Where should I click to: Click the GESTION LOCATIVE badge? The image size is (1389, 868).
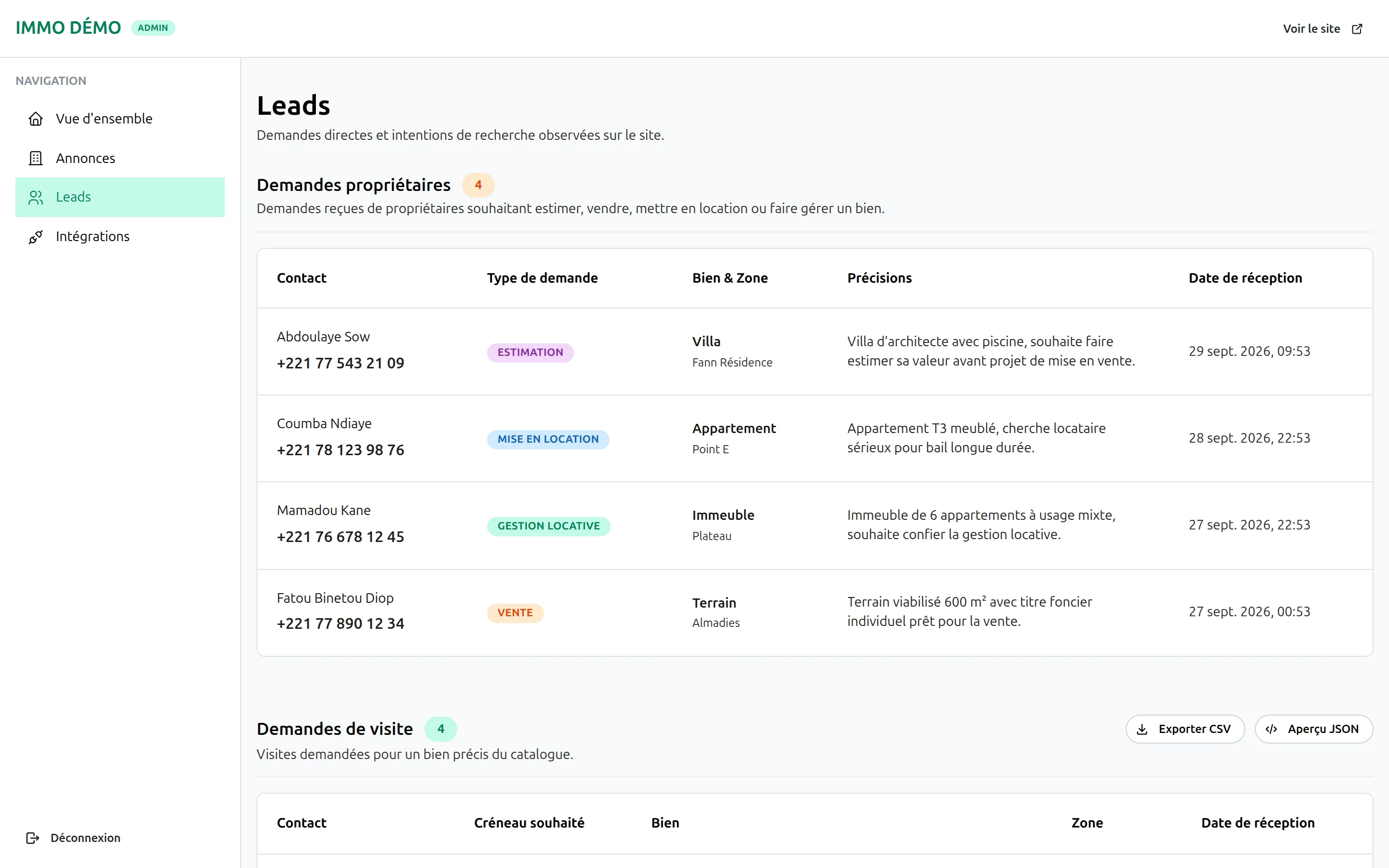tap(549, 526)
